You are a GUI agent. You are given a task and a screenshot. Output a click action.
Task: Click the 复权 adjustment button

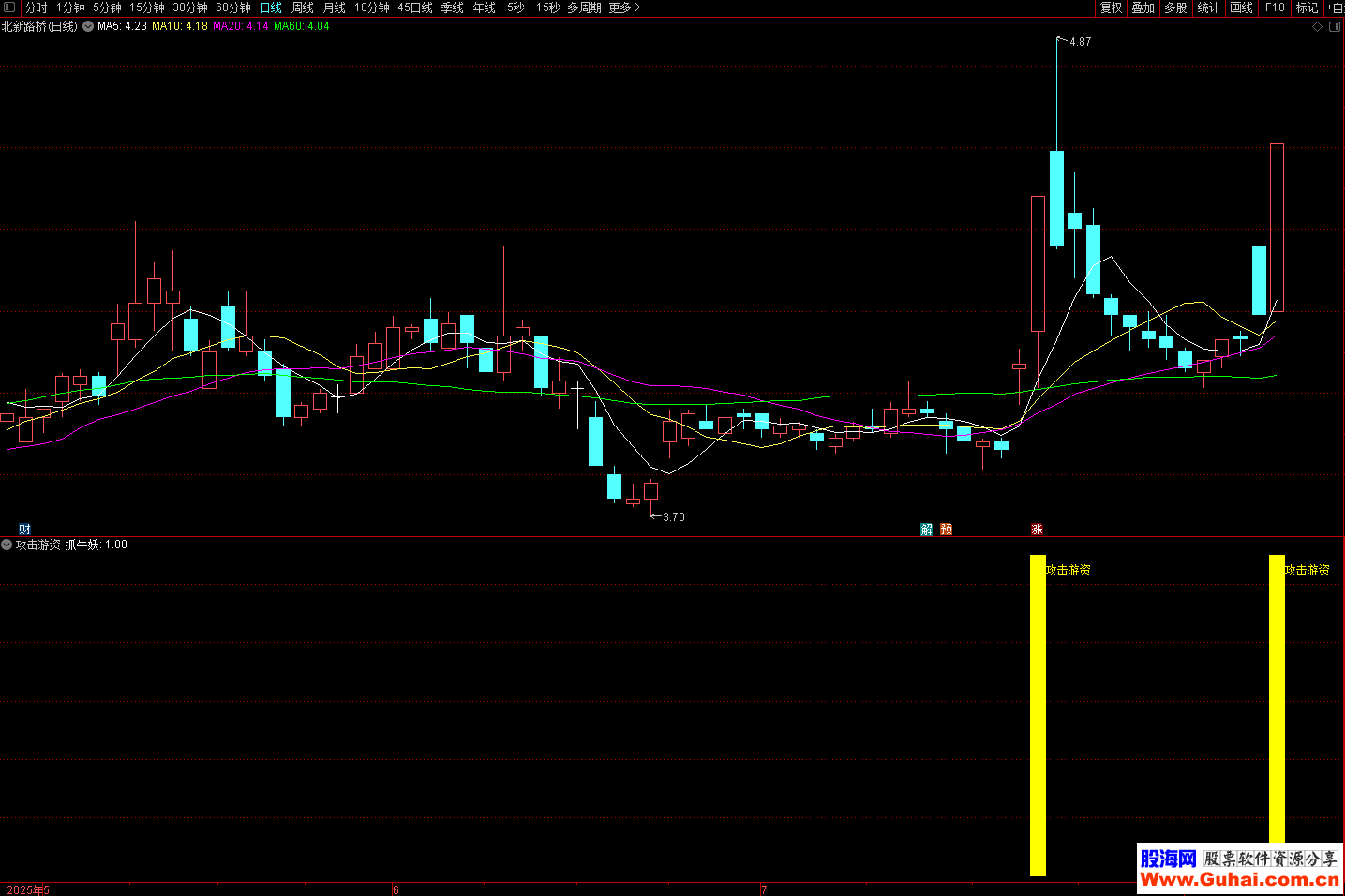(x=1112, y=7)
